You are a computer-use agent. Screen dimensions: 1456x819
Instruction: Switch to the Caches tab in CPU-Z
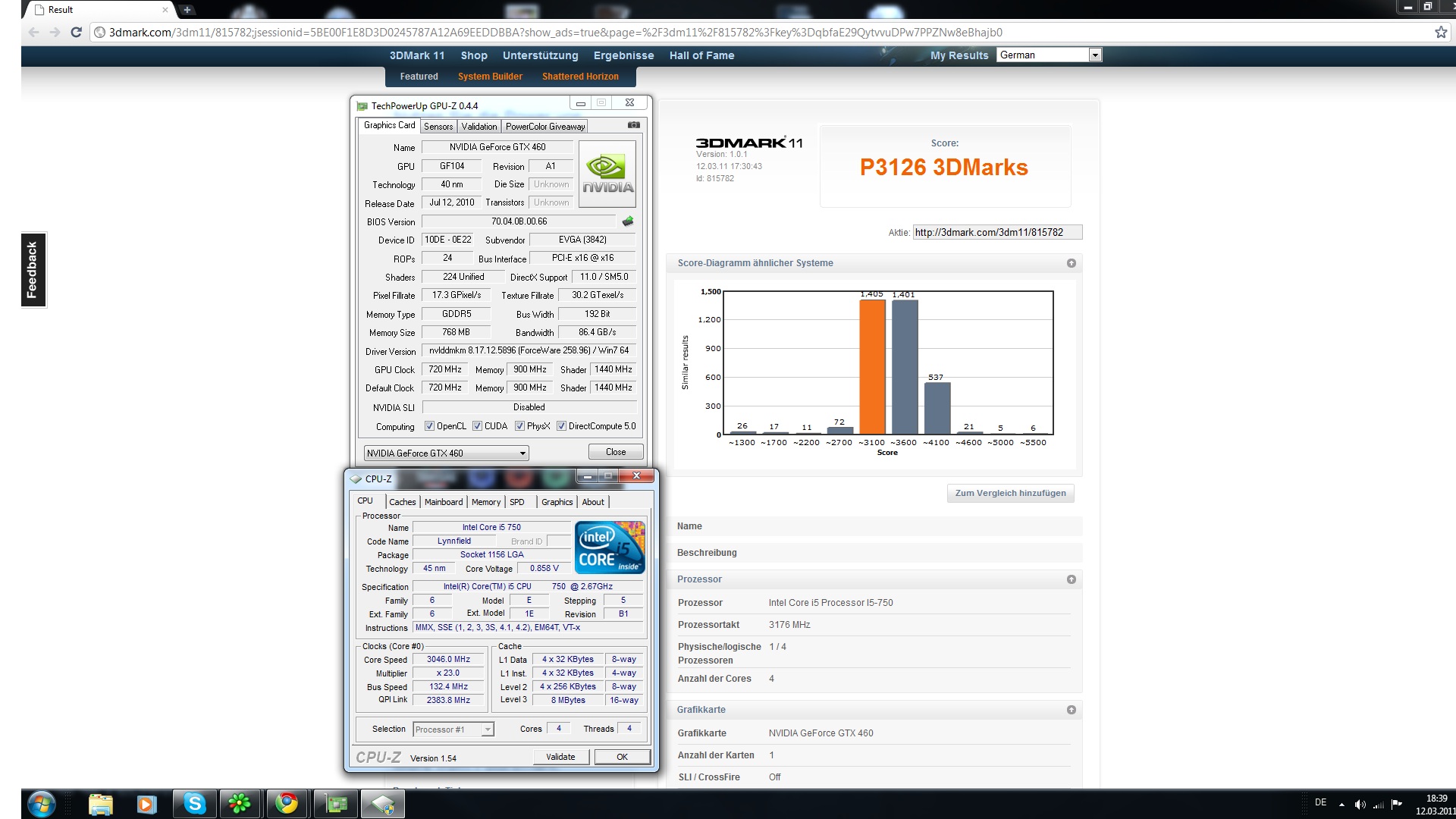[403, 502]
